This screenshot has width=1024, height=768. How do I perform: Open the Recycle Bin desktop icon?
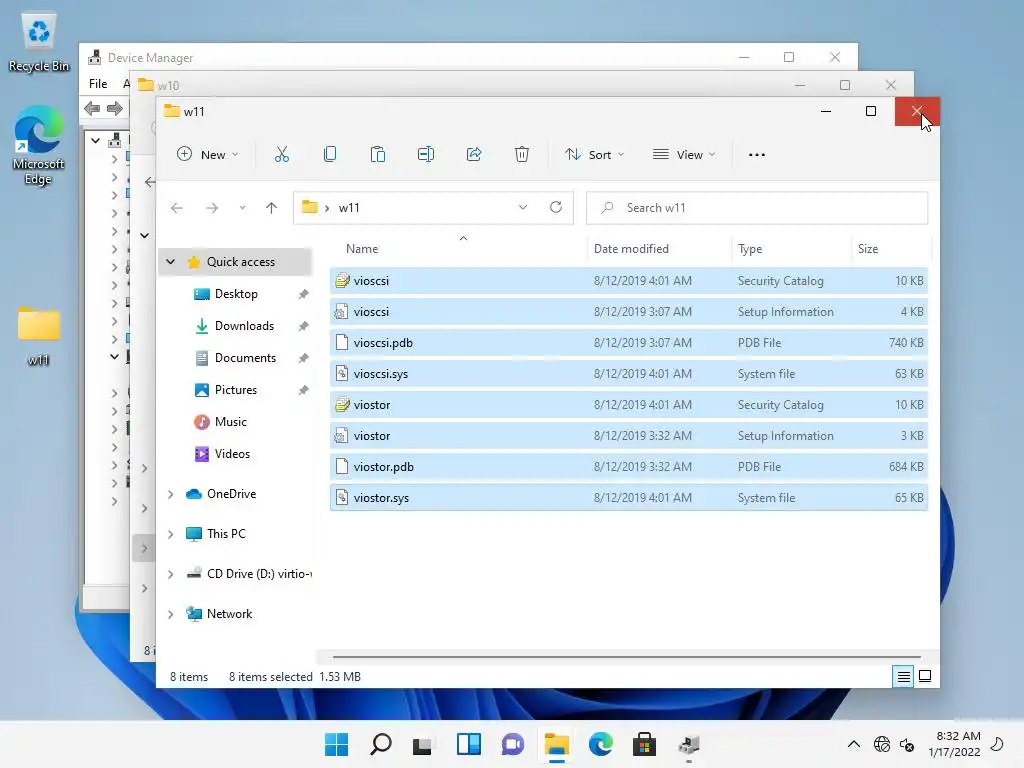tap(39, 42)
